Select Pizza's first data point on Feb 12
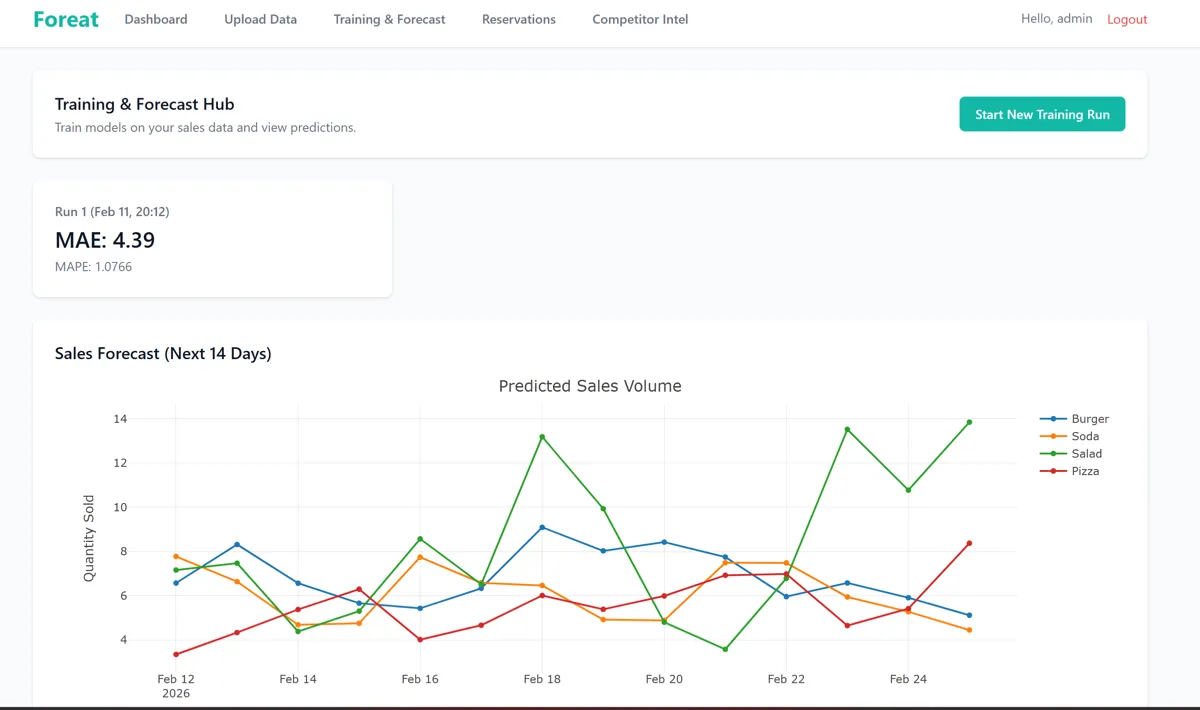1200x710 pixels. tap(176, 654)
